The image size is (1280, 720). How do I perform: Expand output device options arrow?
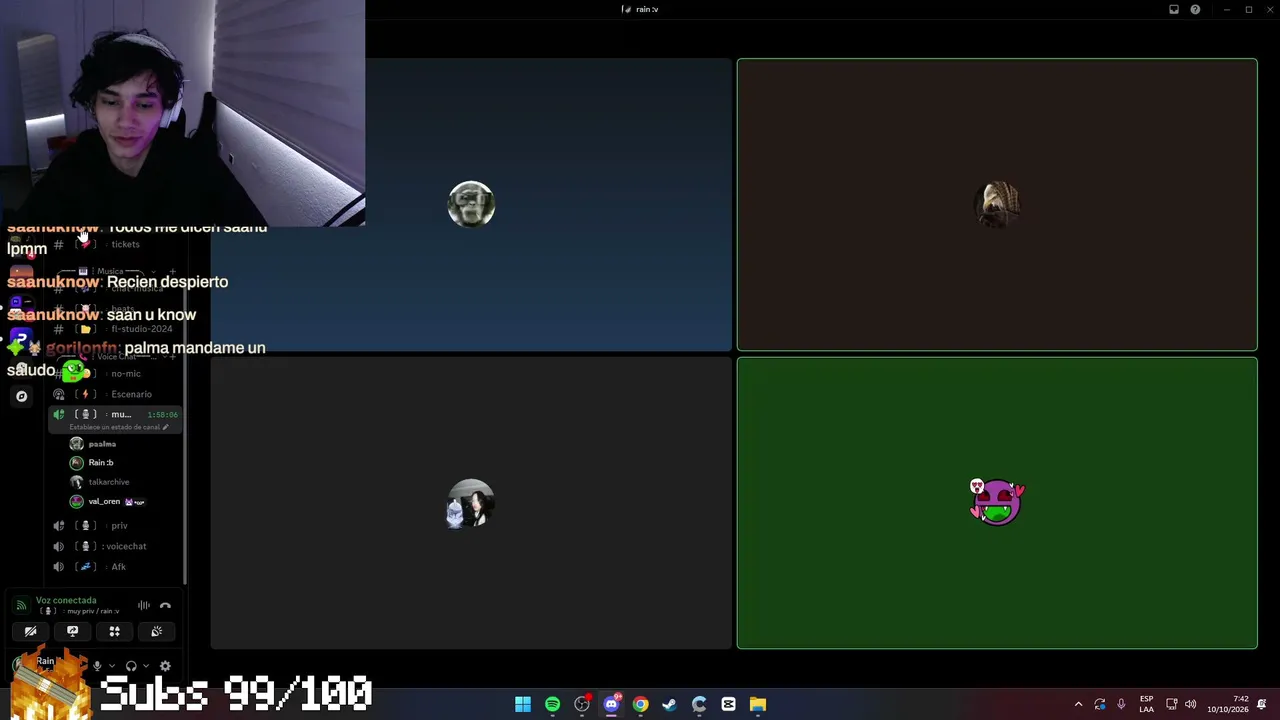[146, 666]
